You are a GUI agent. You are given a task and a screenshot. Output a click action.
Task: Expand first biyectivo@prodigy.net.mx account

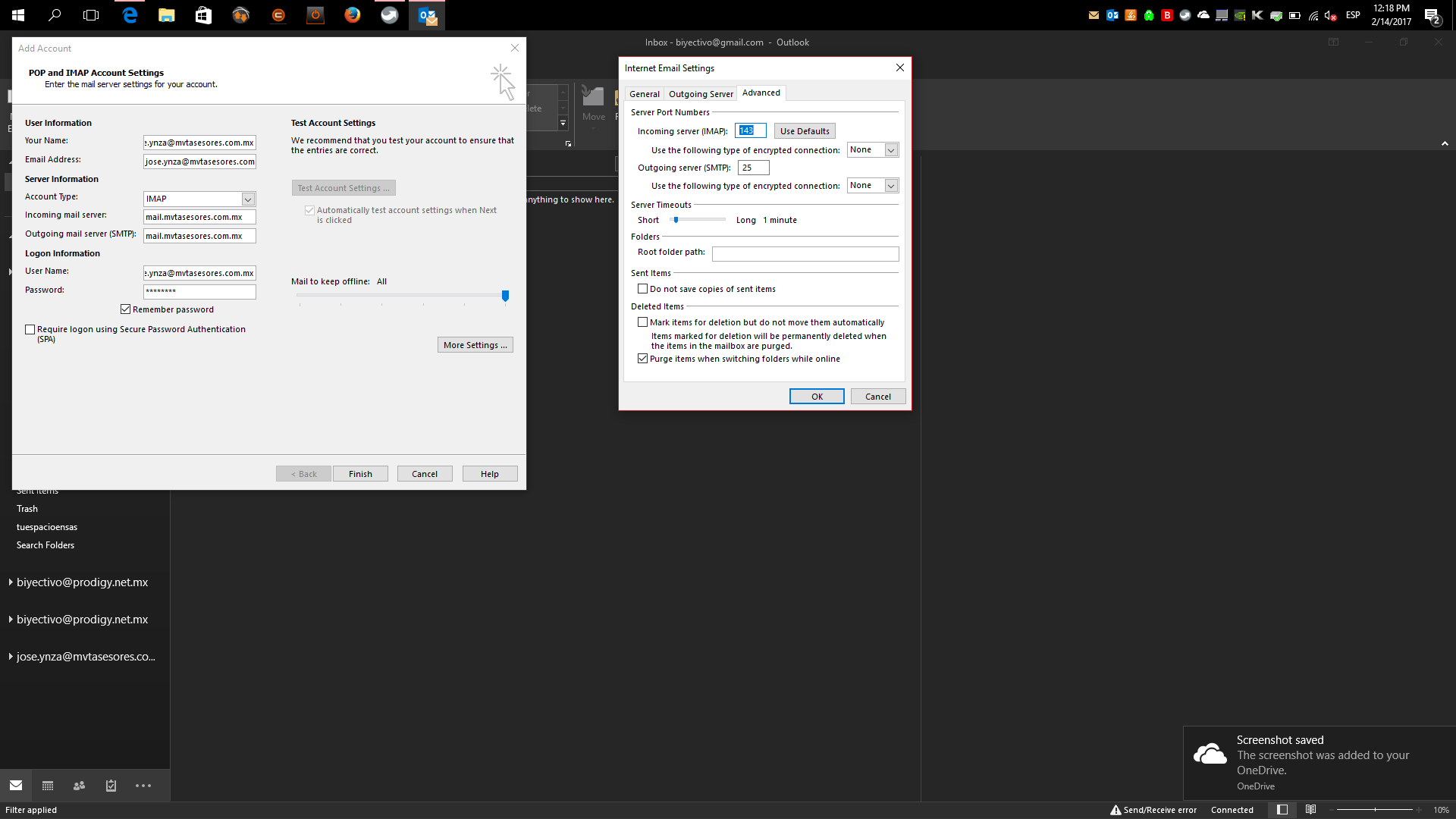[11, 582]
